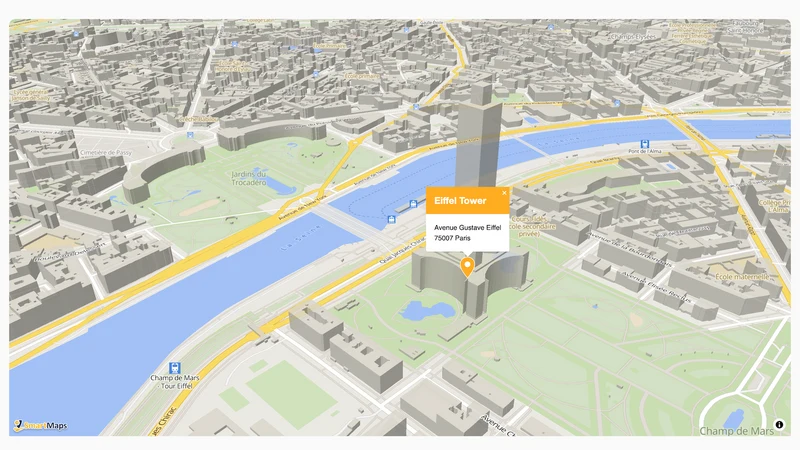The image size is (800, 450).
Task: Click the 'Faubourg Saint-Honoré' district label
Action: (745, 27)
